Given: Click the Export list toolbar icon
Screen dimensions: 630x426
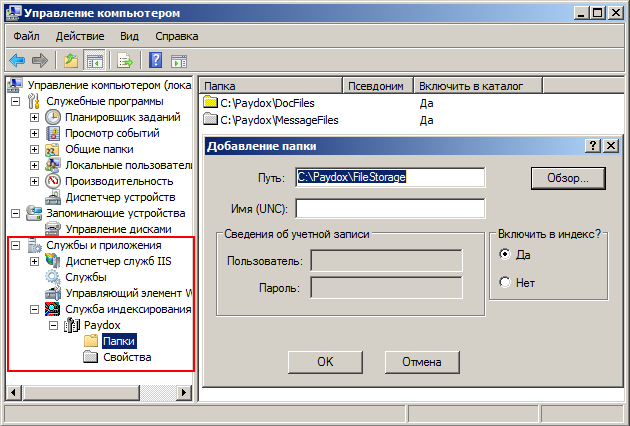Looking at the screenshot, I should point(126,60).
